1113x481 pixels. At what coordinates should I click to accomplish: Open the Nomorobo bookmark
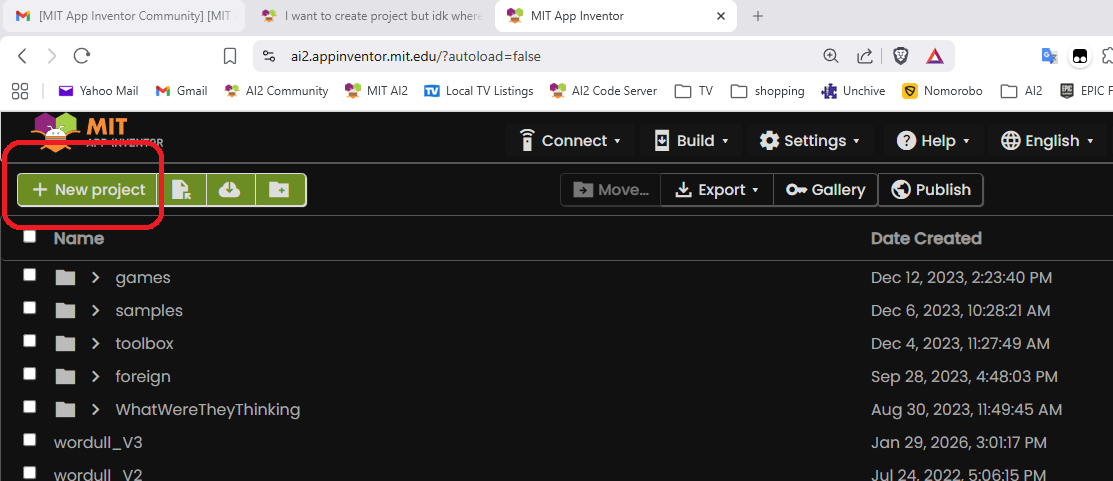[943, 91]
